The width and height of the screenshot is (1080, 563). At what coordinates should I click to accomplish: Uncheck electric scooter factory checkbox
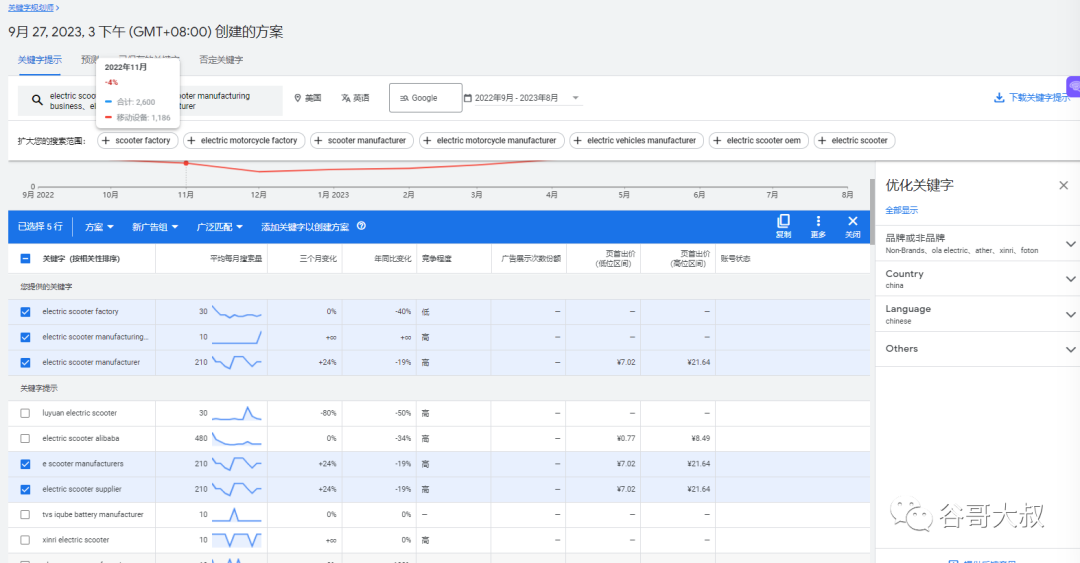click(25, 311)
